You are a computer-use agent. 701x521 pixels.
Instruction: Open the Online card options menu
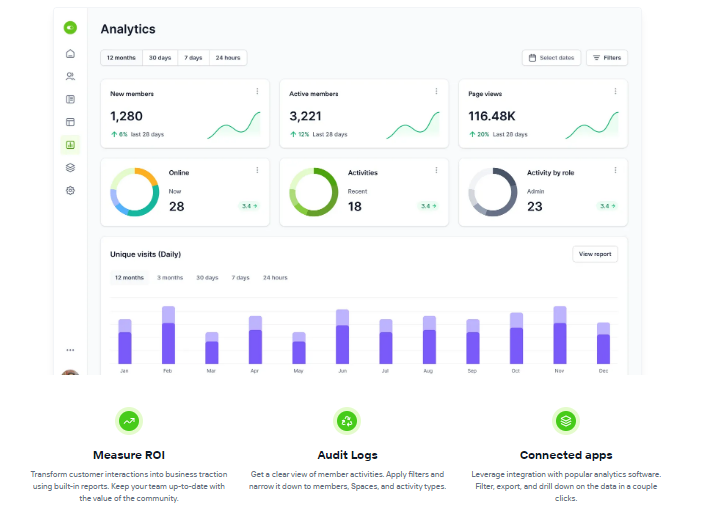point(257,170)
